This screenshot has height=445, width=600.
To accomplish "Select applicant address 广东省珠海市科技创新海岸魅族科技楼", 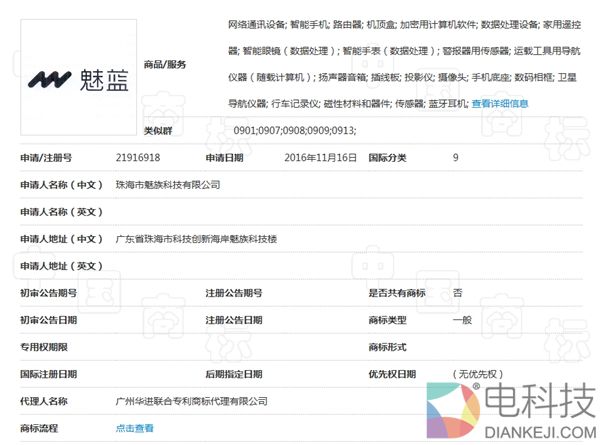I will pos(196,239).
